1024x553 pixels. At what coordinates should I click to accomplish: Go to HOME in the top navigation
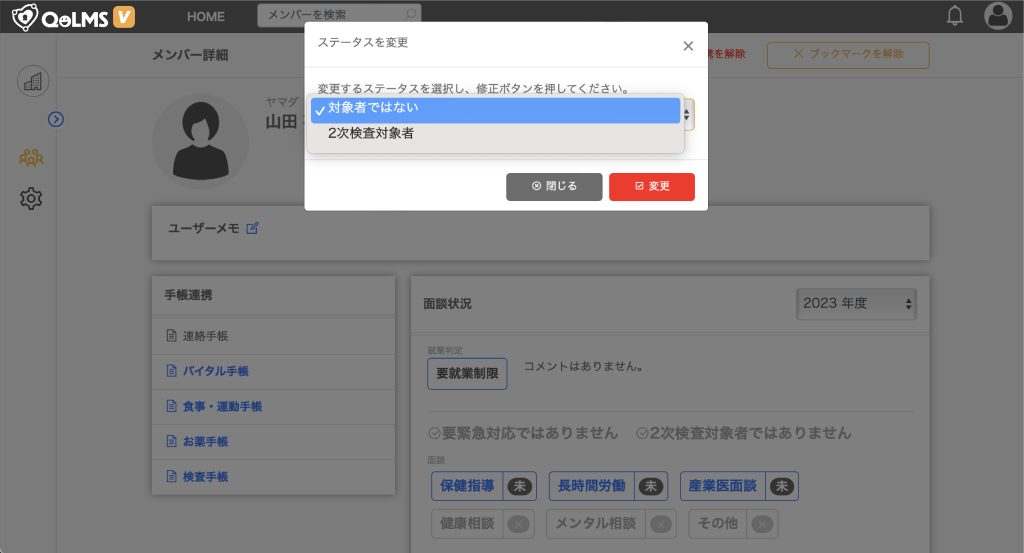[x=206, y=16]
